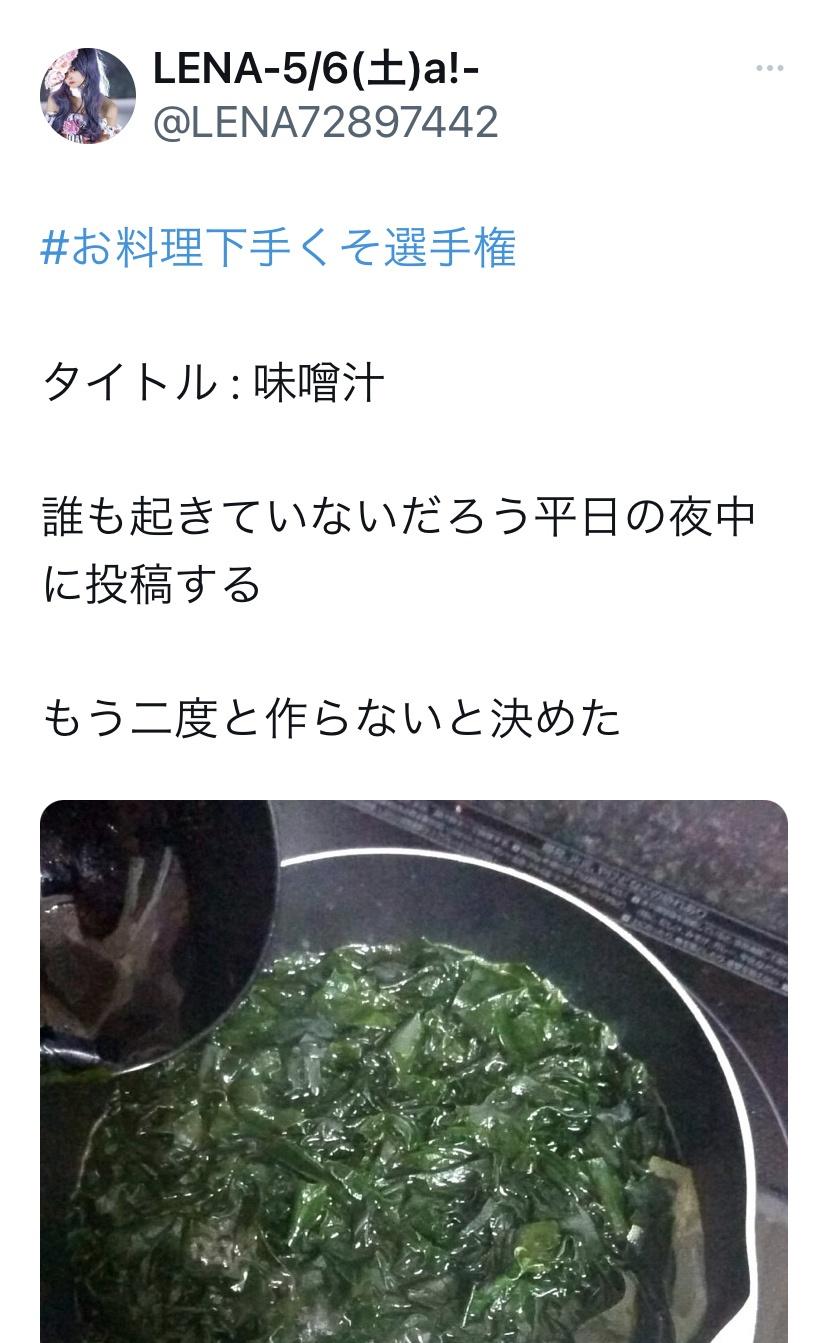This screenshot has height=1343, width=828.
Task: Click the text line に投稿する
Action: 152,585
